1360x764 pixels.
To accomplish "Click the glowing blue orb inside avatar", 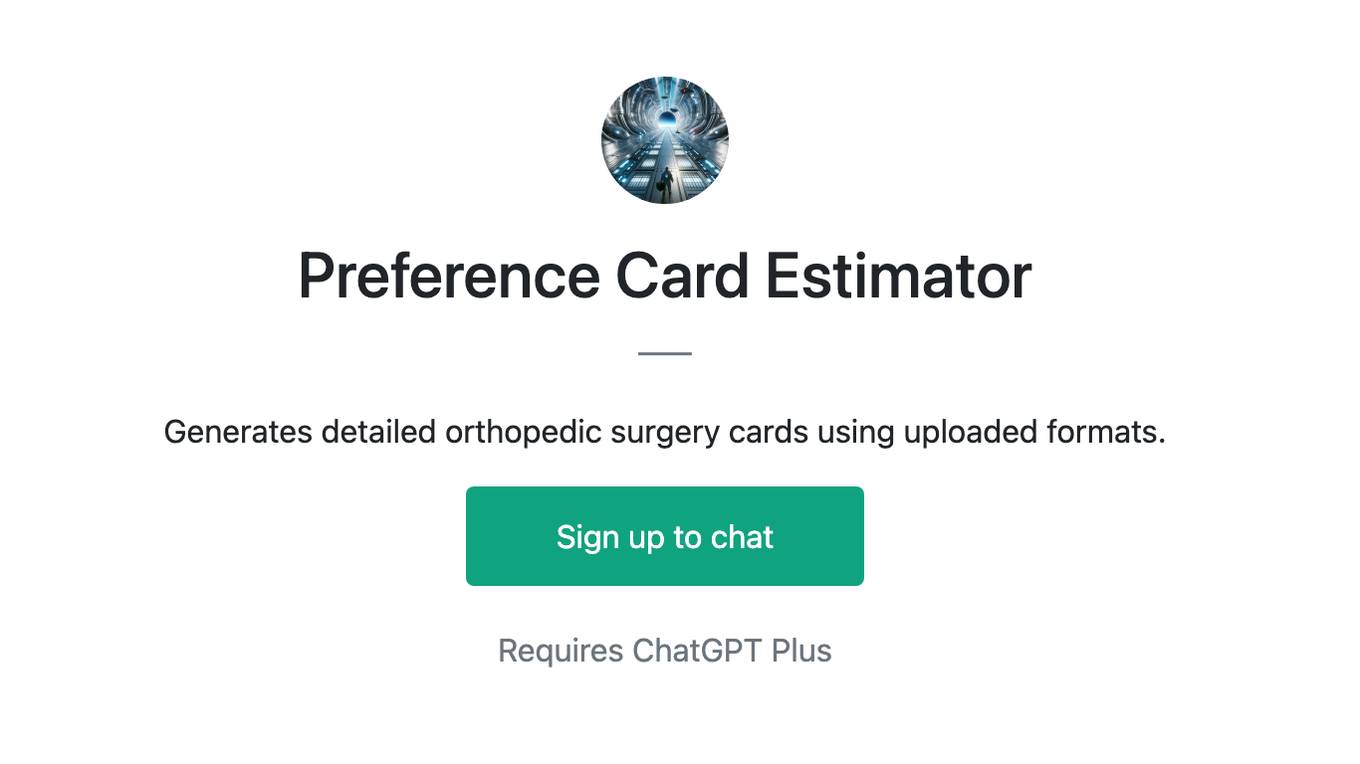I will (x=666, y=120).
